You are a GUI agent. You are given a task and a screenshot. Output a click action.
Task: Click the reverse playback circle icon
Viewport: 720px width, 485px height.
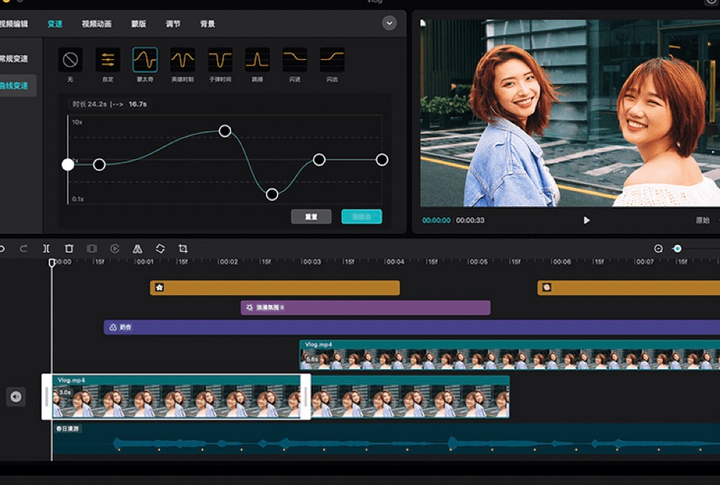point(115,248)
